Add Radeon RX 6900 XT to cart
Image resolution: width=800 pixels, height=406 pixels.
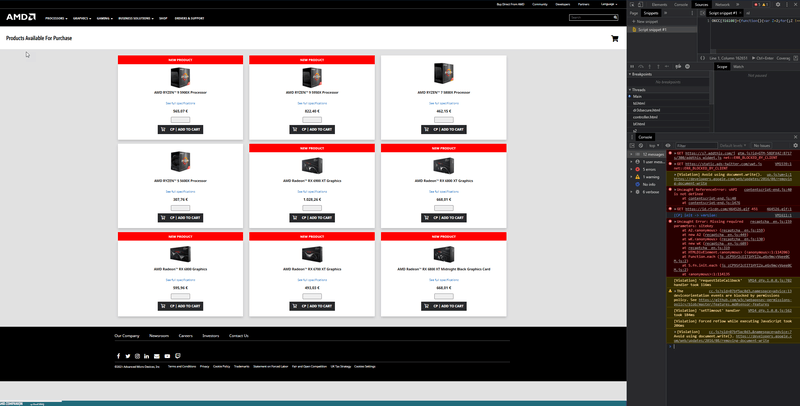pyautogui.click(x=312, y=218)
